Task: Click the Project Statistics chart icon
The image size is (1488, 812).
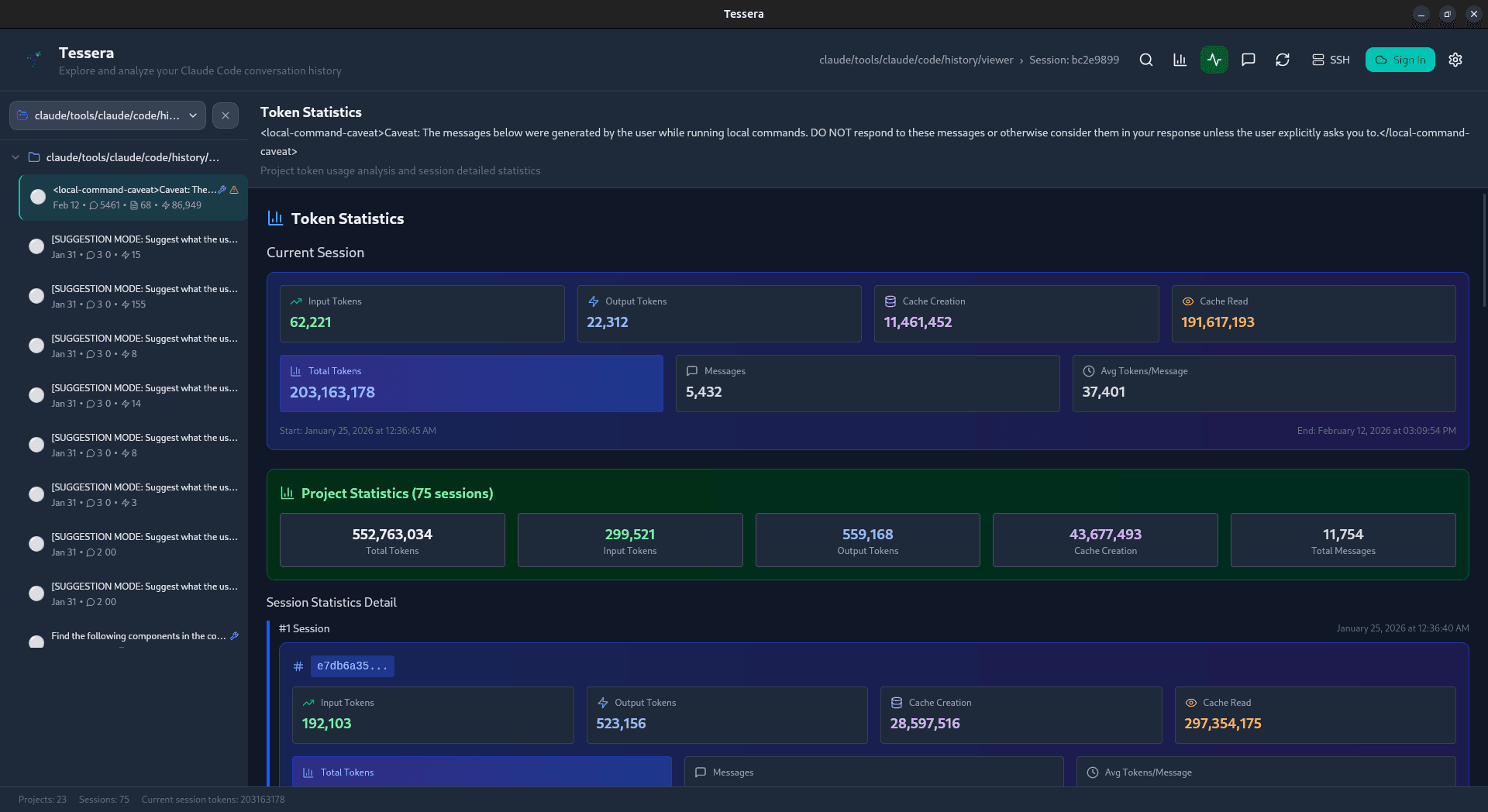Action: [287, 493]
